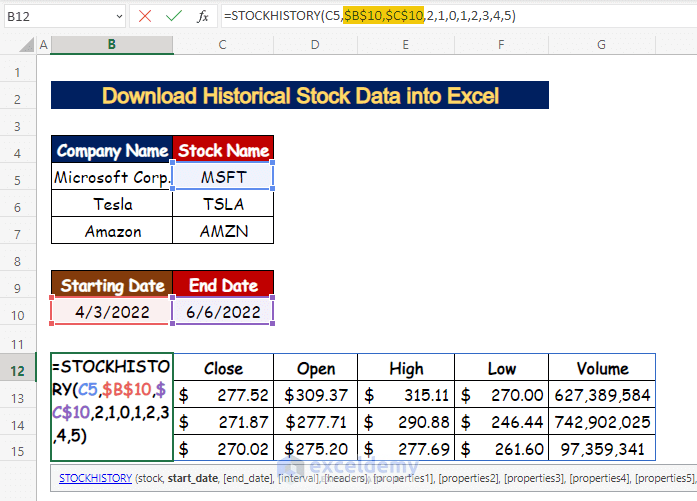Select the open value $277.71

click(316, 422)
